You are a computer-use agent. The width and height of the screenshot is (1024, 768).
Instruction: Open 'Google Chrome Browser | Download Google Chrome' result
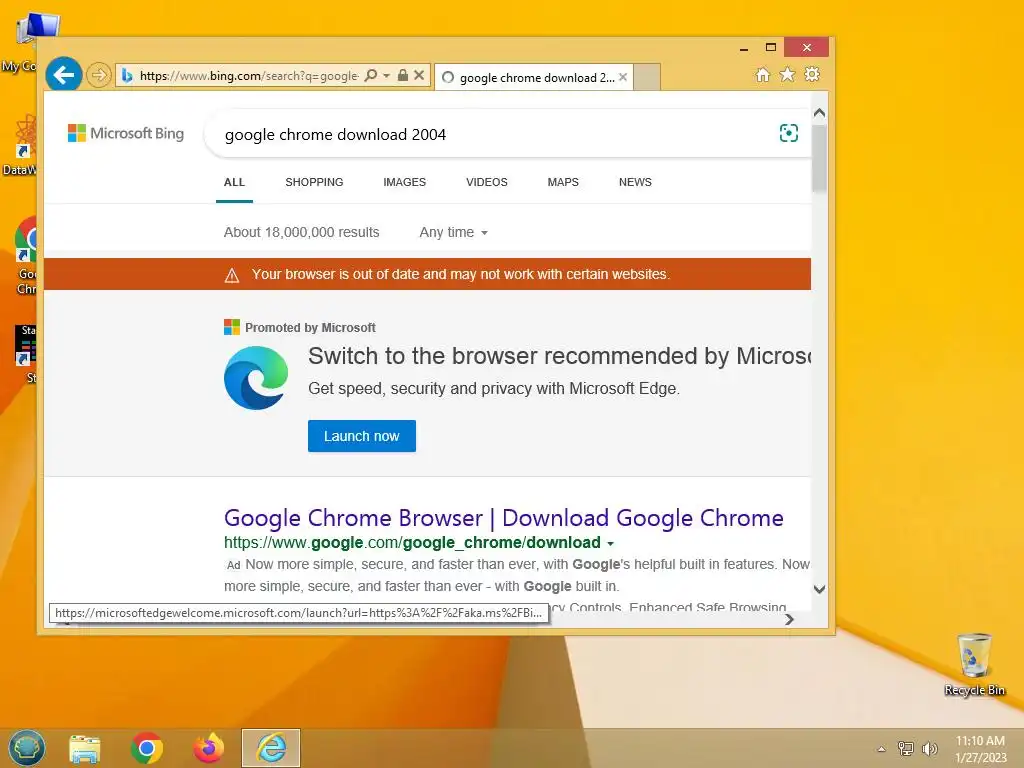(x=504, y=518)
